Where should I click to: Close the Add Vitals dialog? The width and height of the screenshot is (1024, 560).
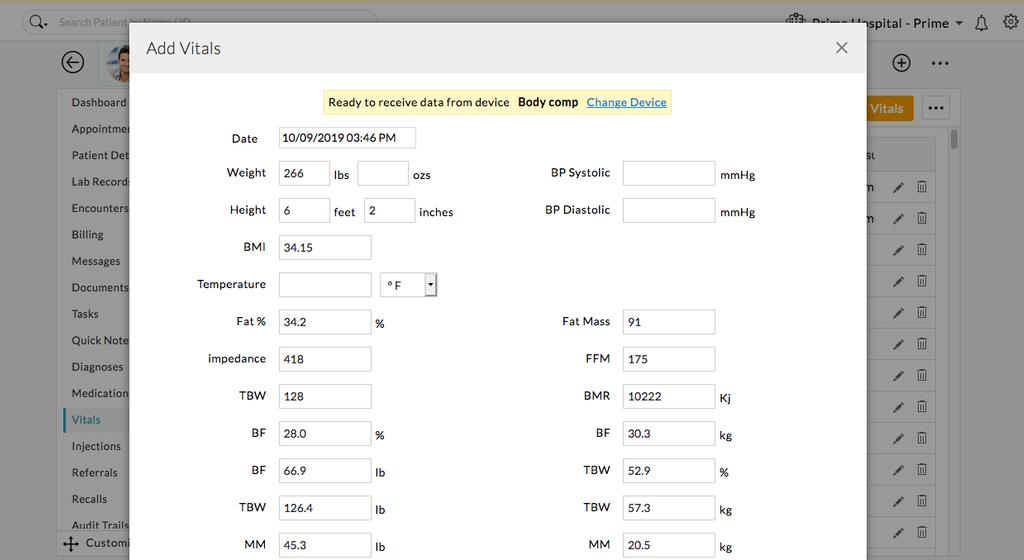point(841,48)
